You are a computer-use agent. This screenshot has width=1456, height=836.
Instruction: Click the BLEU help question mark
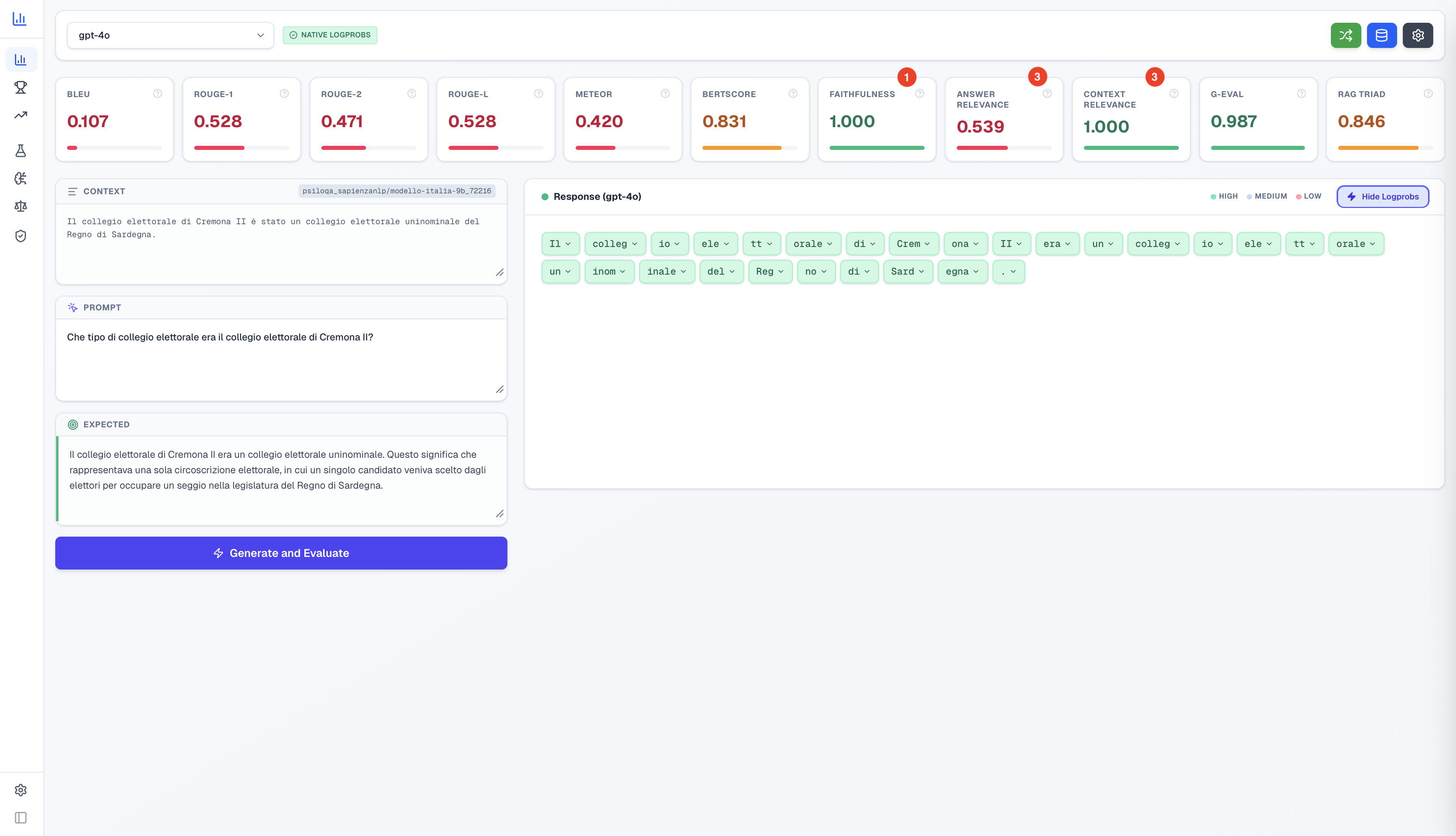point(157,93)
